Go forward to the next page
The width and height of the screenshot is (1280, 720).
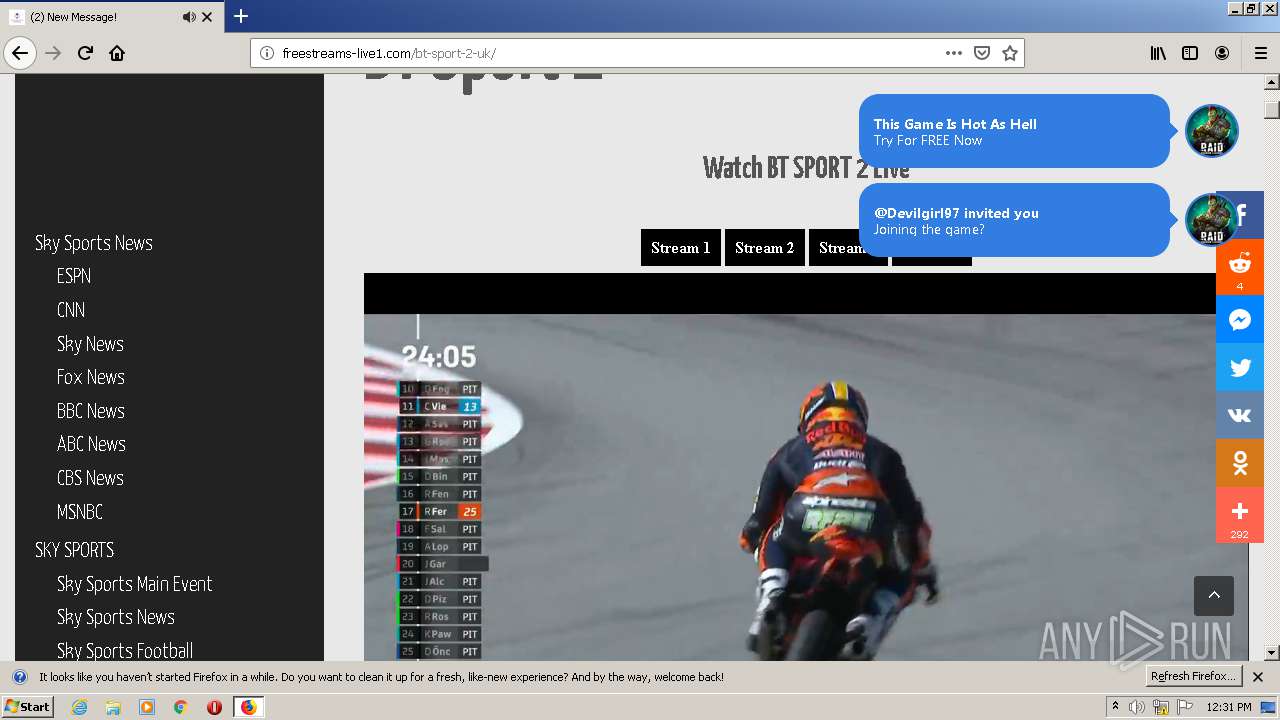pos(53,53)
